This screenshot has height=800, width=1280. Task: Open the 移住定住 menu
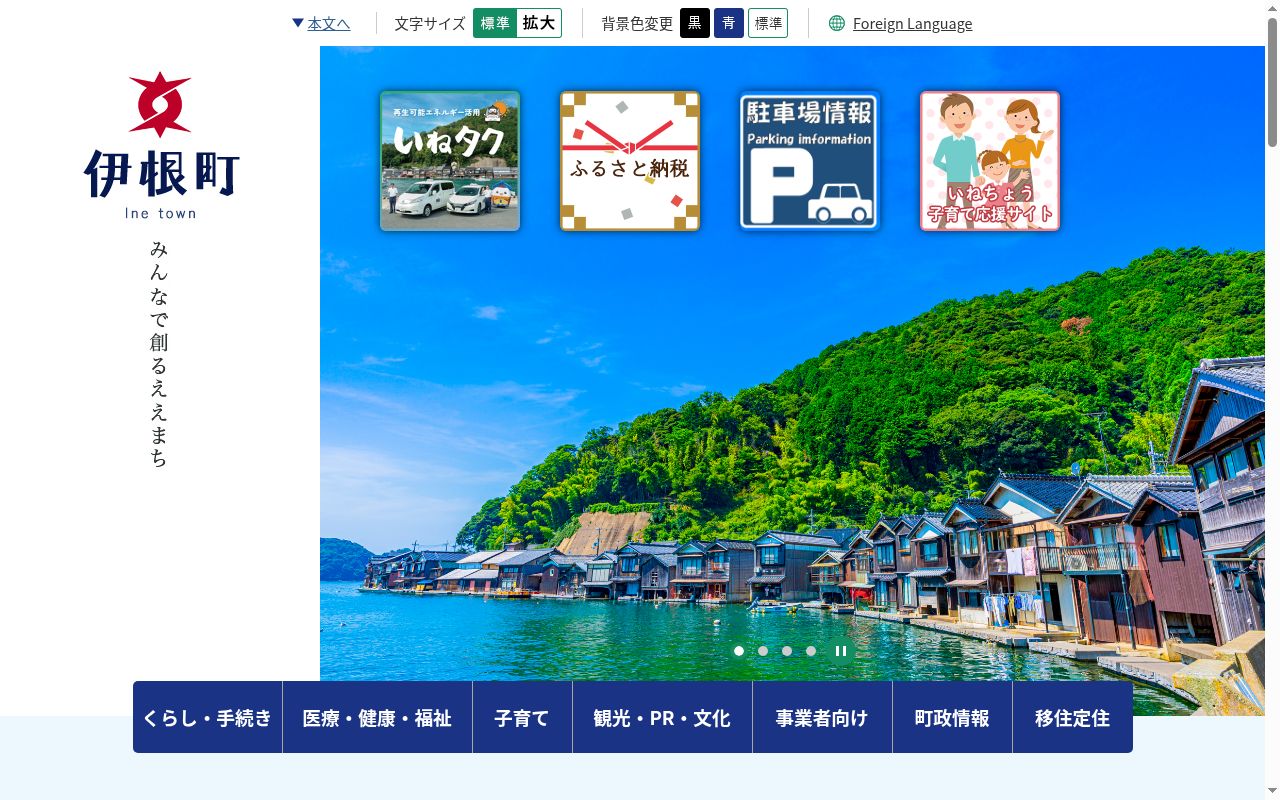coord(1073,717)
